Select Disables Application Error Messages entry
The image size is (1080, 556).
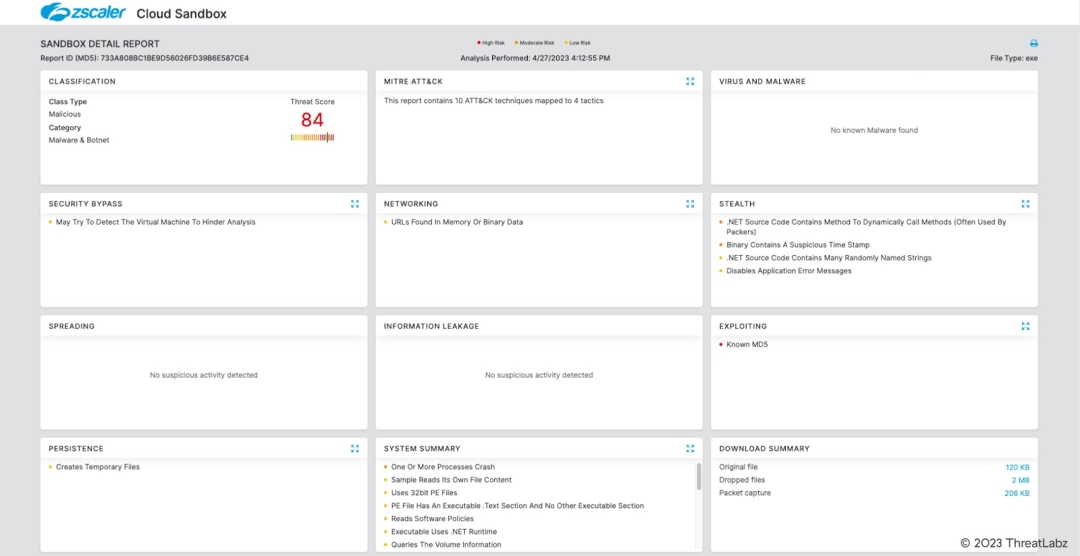[788, 271]
